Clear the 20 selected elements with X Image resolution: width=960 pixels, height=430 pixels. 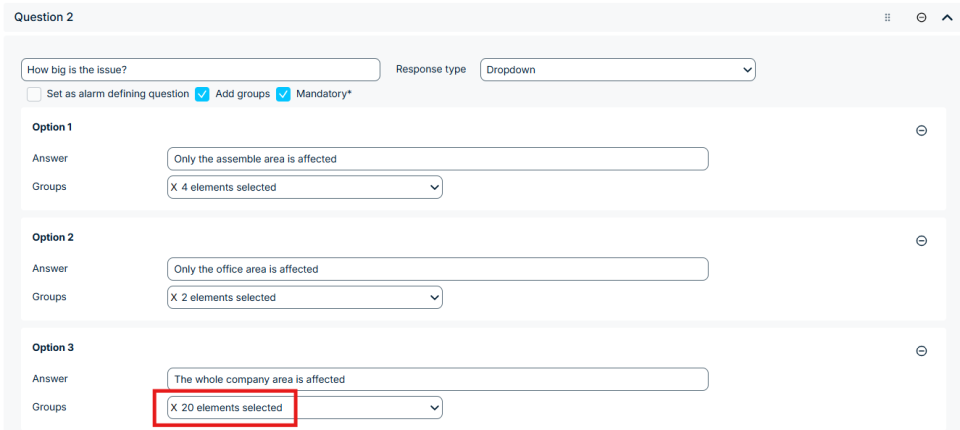coord(174,408)
